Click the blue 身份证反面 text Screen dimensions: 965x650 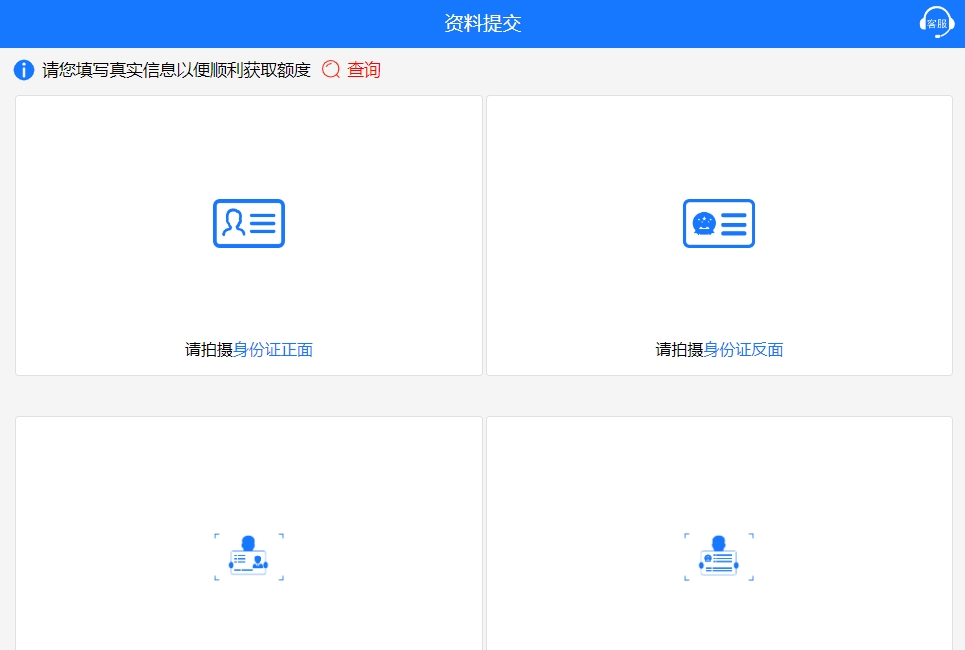tap(743, 350)
